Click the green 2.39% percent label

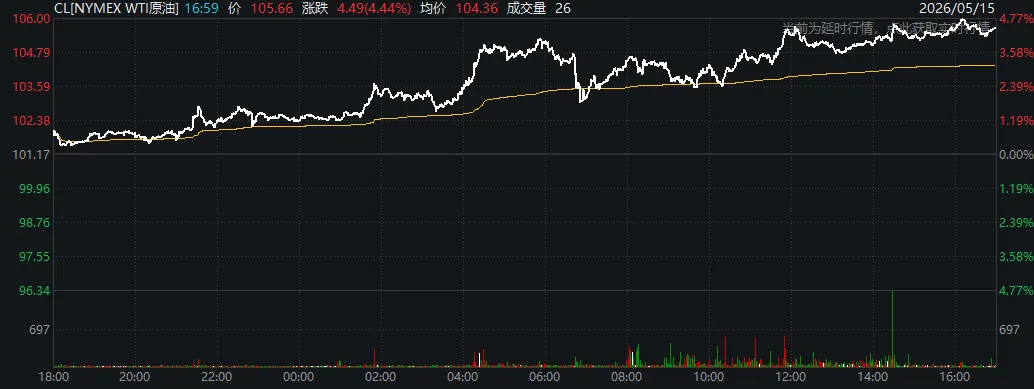click(x=1017, y=222)
